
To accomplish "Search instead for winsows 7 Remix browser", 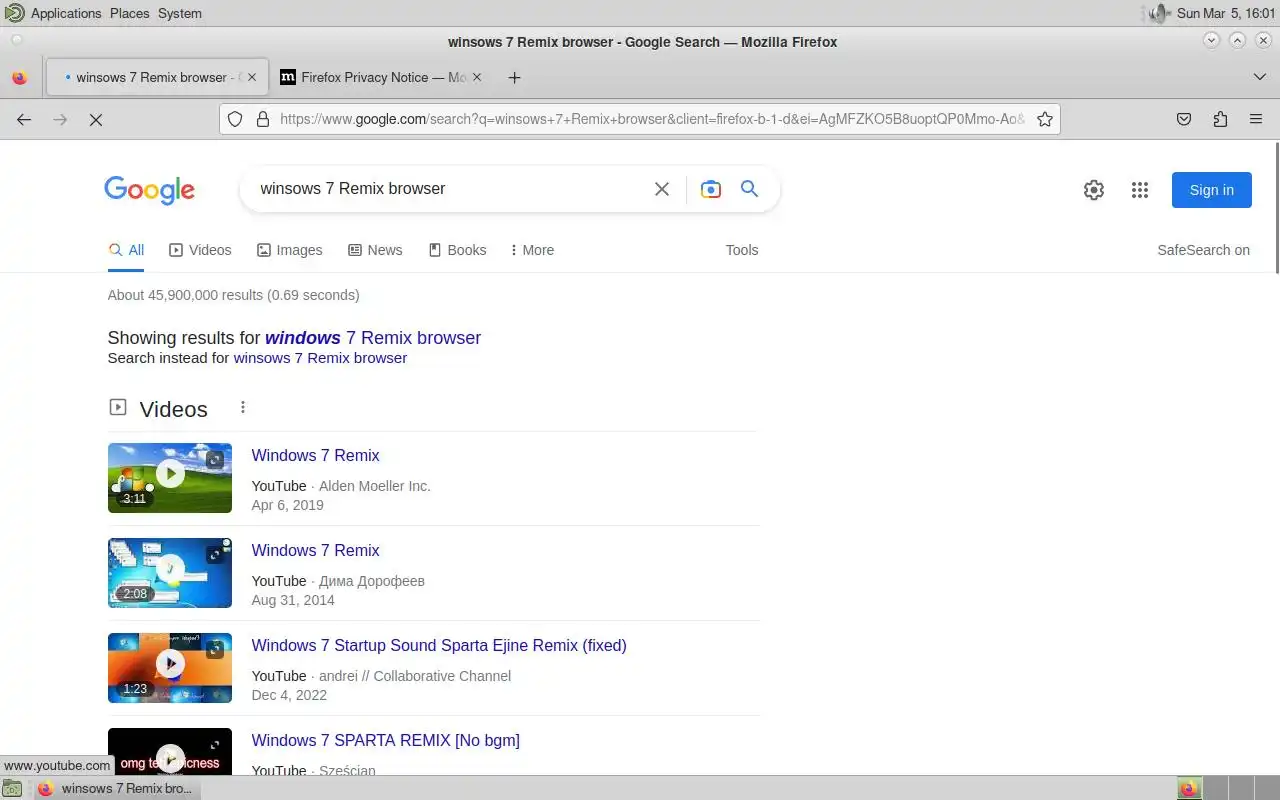I will click(320, 358).
